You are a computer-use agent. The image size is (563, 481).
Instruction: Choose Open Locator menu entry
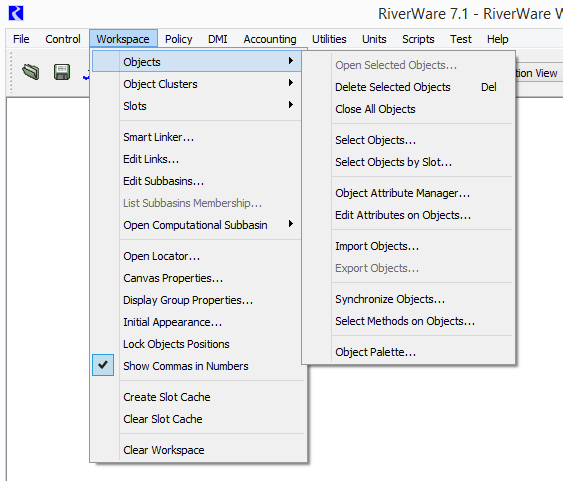[196, 256]
